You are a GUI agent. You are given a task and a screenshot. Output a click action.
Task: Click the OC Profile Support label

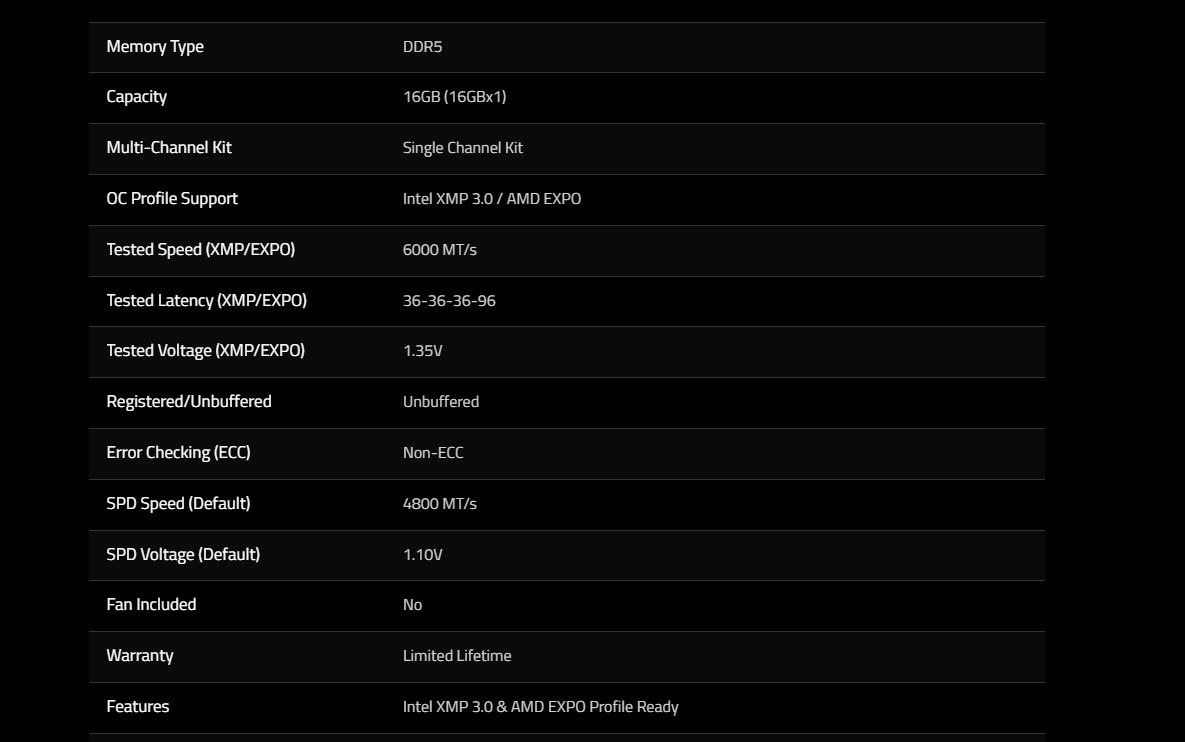[x=172, y=199]
